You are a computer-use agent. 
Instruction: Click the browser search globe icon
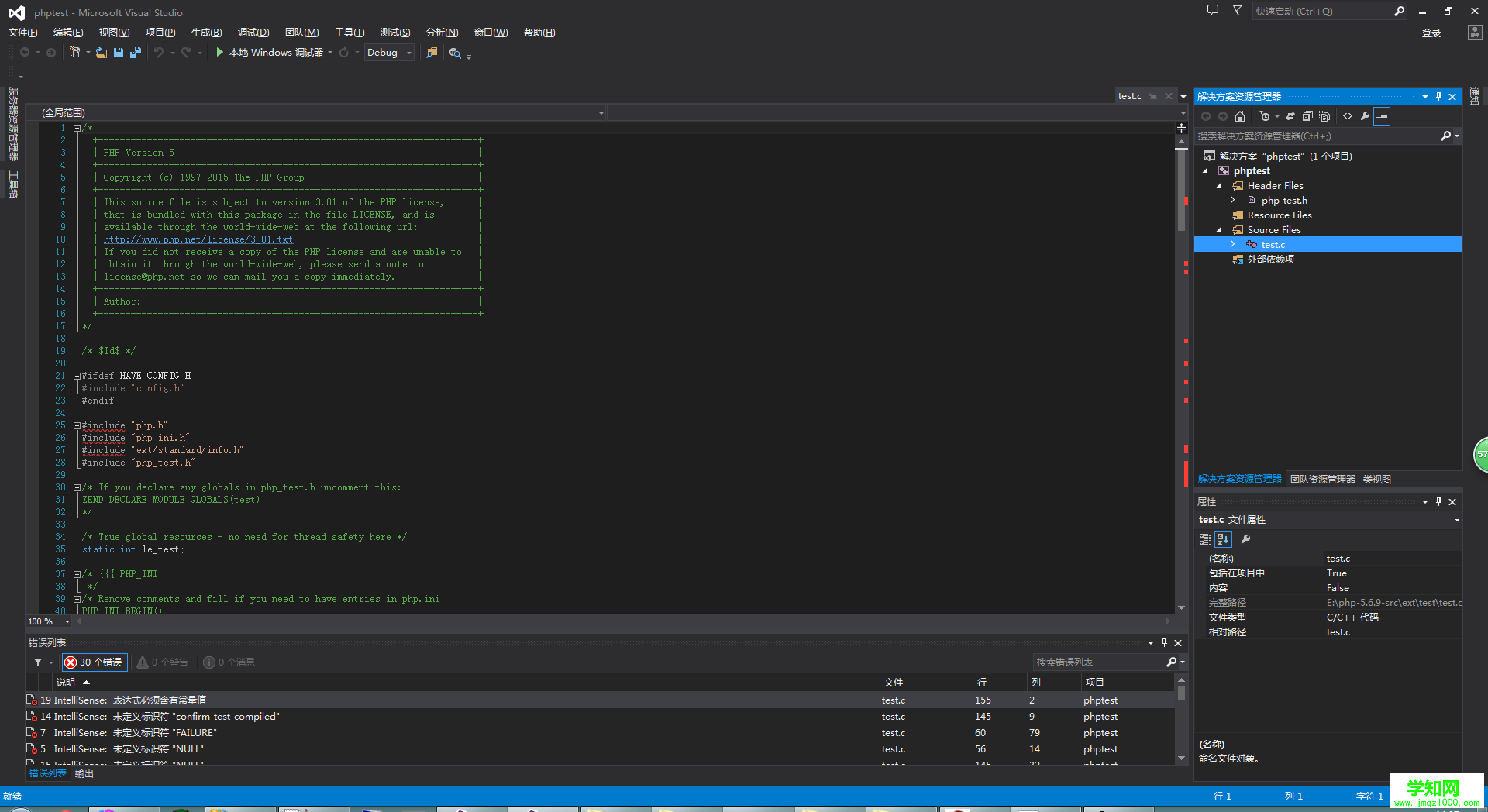[455, 53]
